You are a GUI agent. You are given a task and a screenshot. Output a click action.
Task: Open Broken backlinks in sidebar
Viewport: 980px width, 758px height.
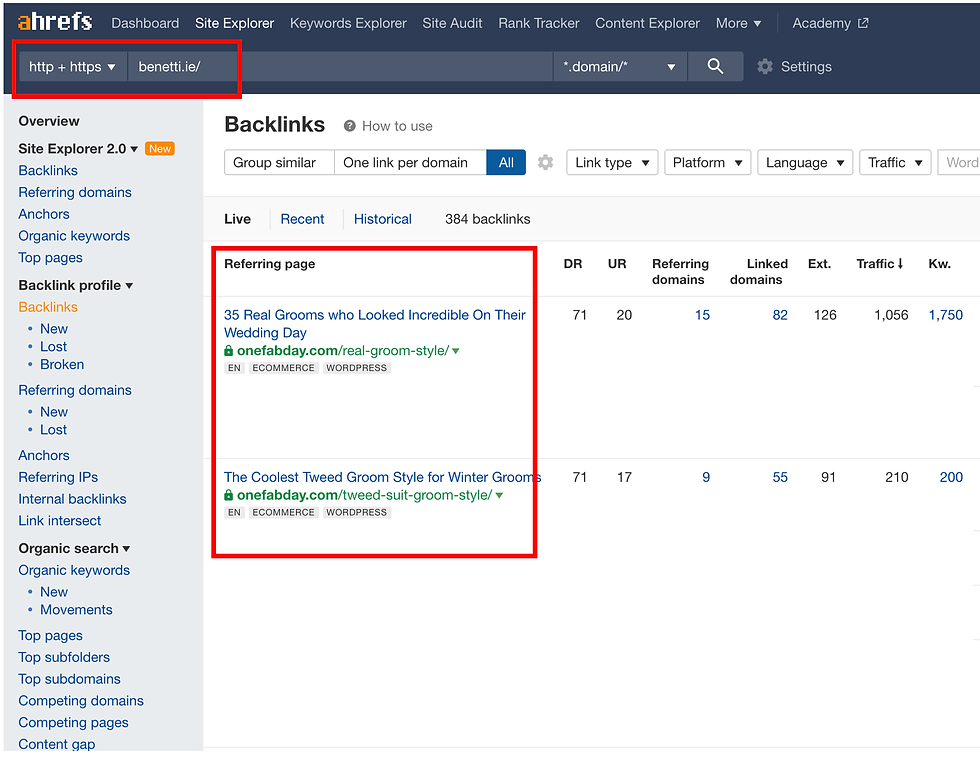tap(62, 364)
